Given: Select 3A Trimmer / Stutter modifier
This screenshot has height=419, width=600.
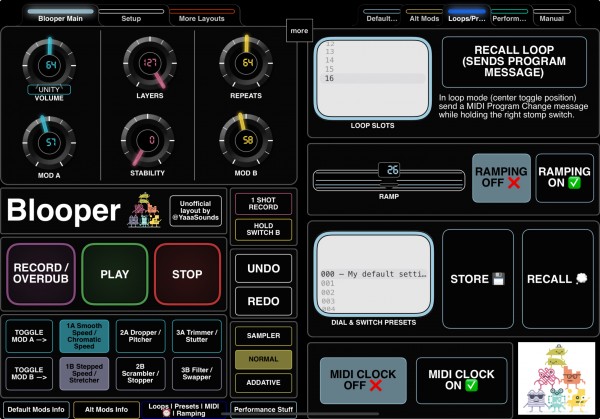Looking at the screenshot, I should [x=197, y=336].
